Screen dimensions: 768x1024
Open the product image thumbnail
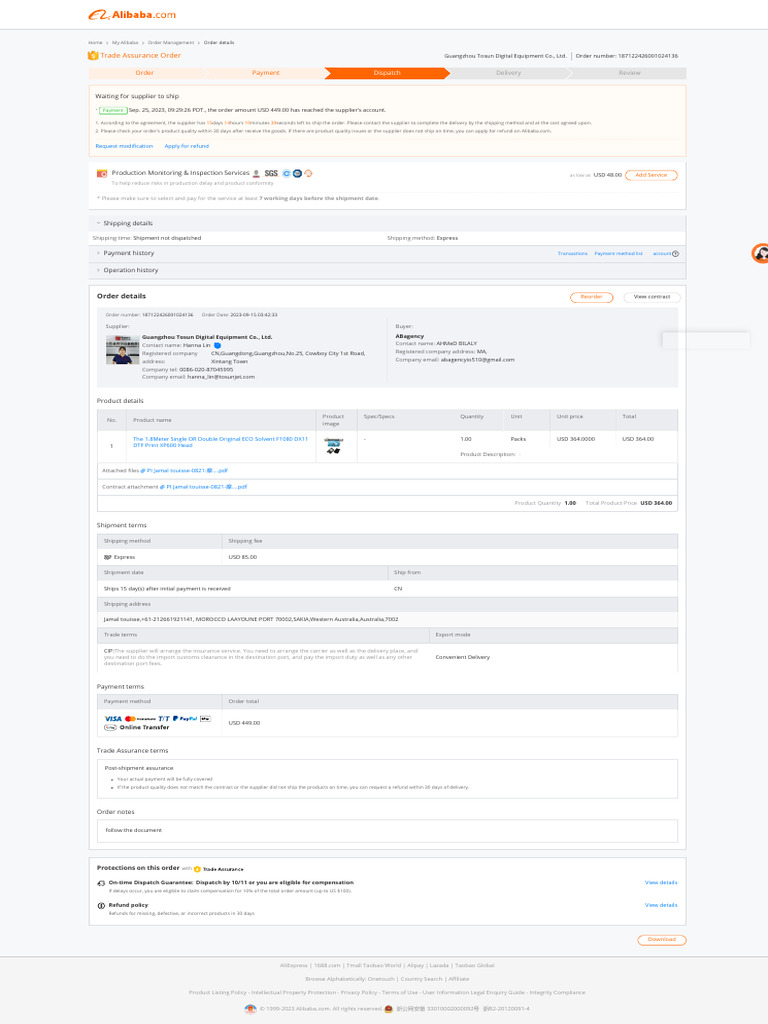click(x=333, y=446)
